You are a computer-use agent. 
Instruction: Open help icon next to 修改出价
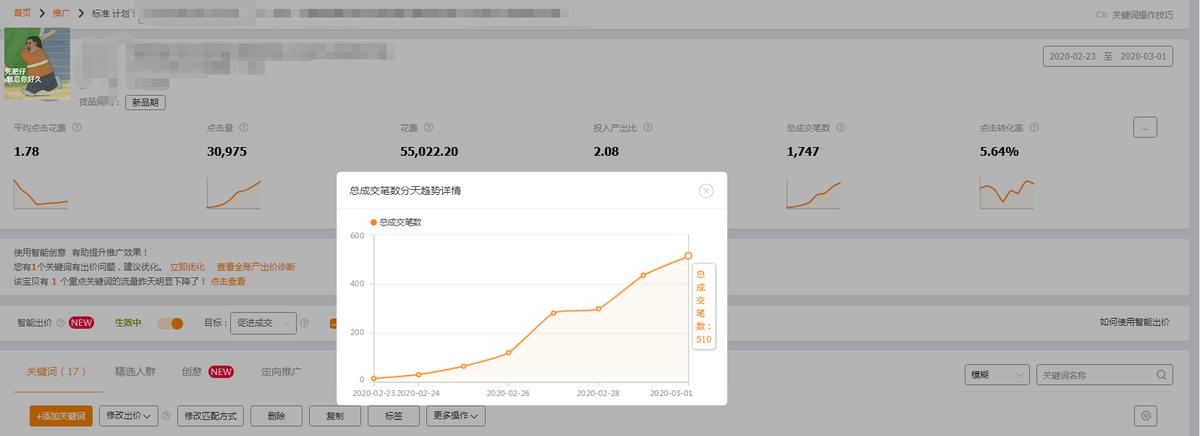(x=168, y=416)
